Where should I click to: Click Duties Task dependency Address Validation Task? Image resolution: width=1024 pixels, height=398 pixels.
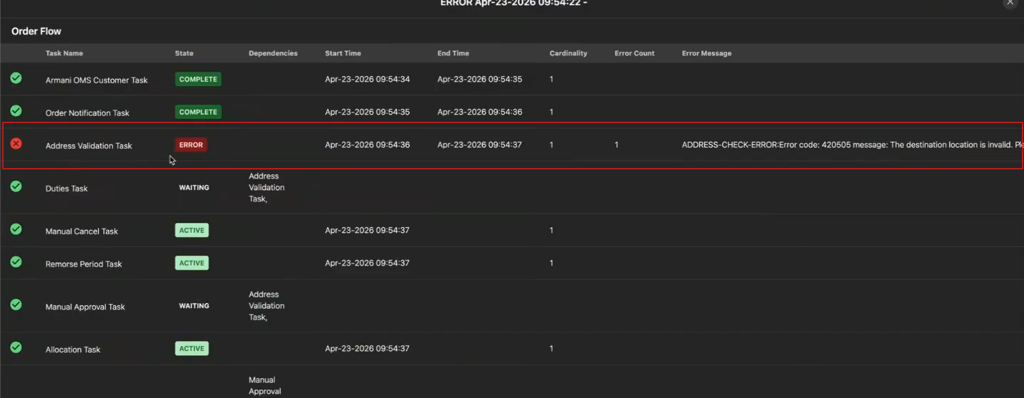[266, 188]
